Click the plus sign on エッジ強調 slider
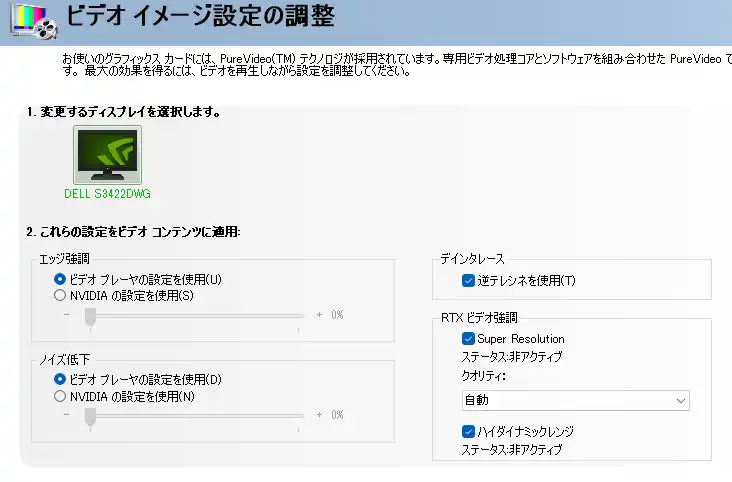 click(x=319, y=315)
